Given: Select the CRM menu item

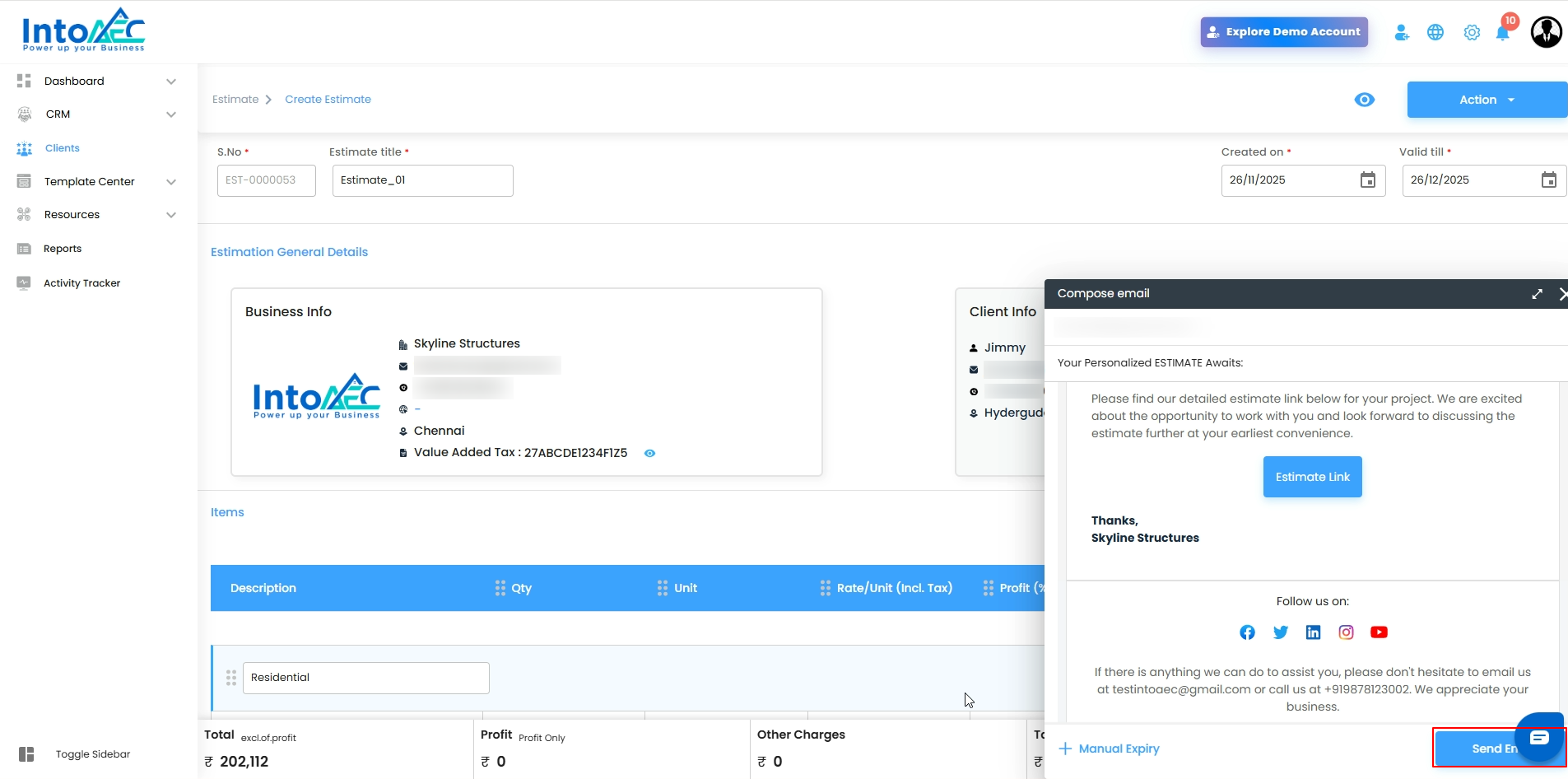Looking at the screenshot, I should click(x=58, y=114).
